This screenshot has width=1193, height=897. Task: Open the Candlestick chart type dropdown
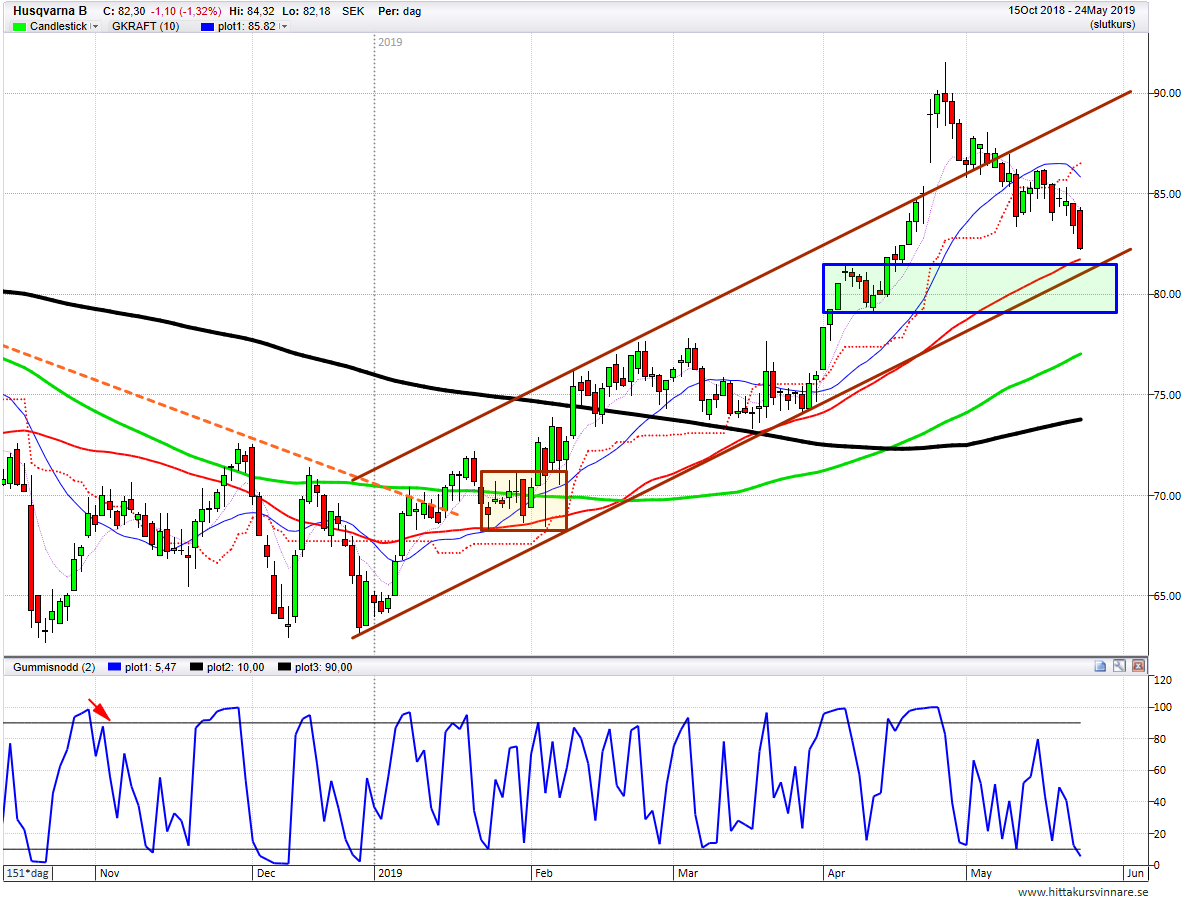95,27
